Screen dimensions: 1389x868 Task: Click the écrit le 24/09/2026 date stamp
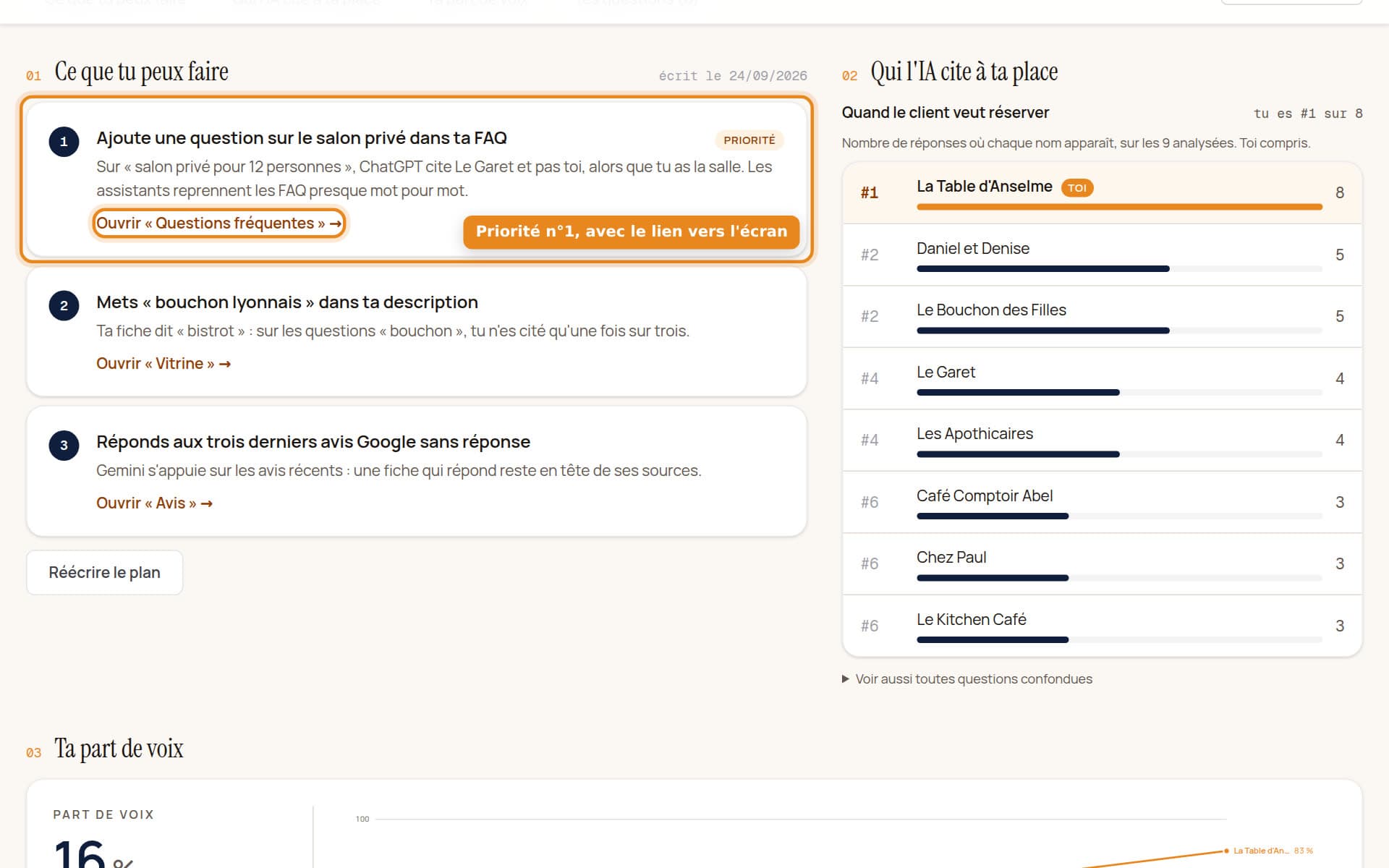click(733, 76)
